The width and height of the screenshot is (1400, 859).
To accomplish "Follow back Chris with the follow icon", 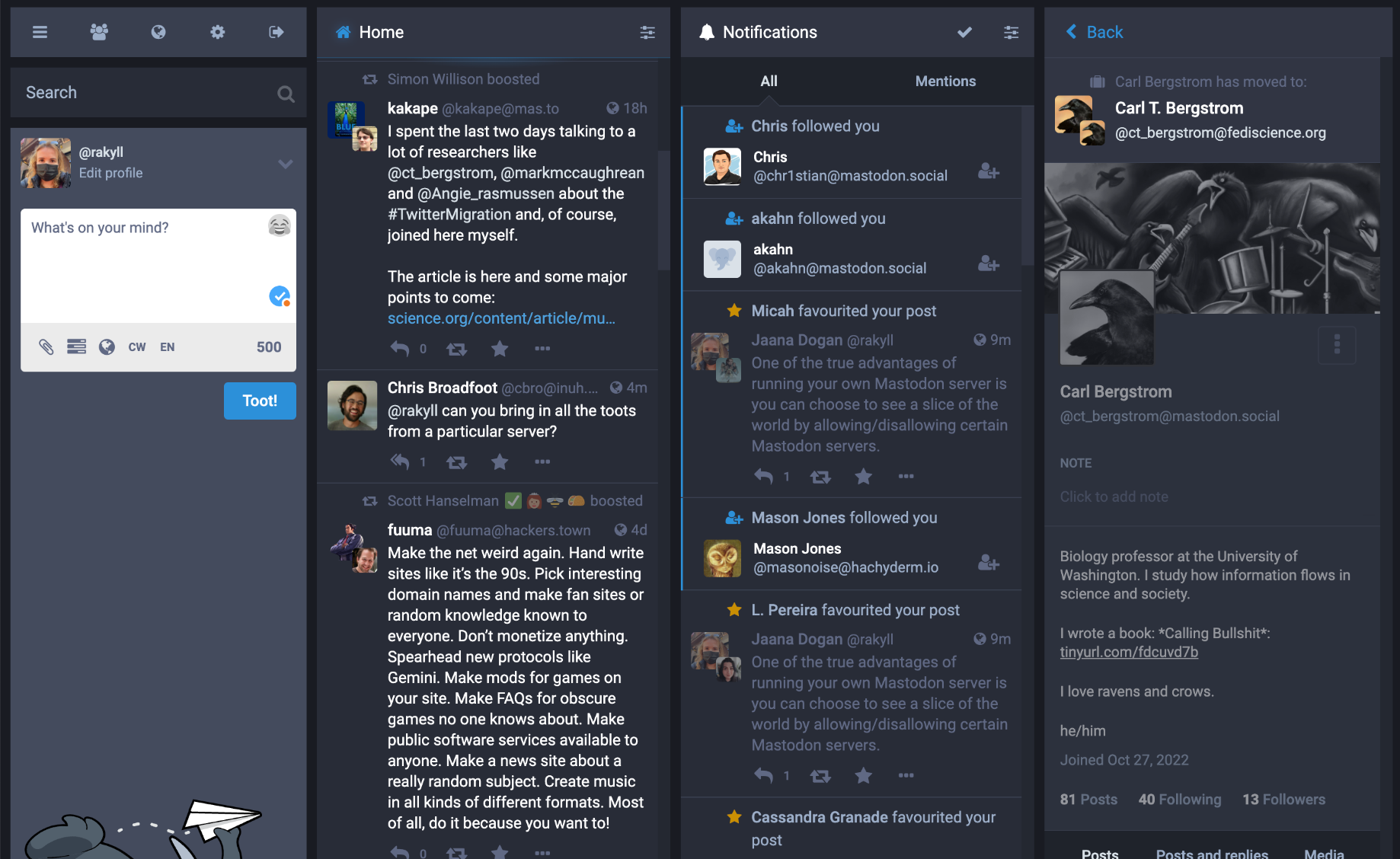I will click(x=989, y=171).
